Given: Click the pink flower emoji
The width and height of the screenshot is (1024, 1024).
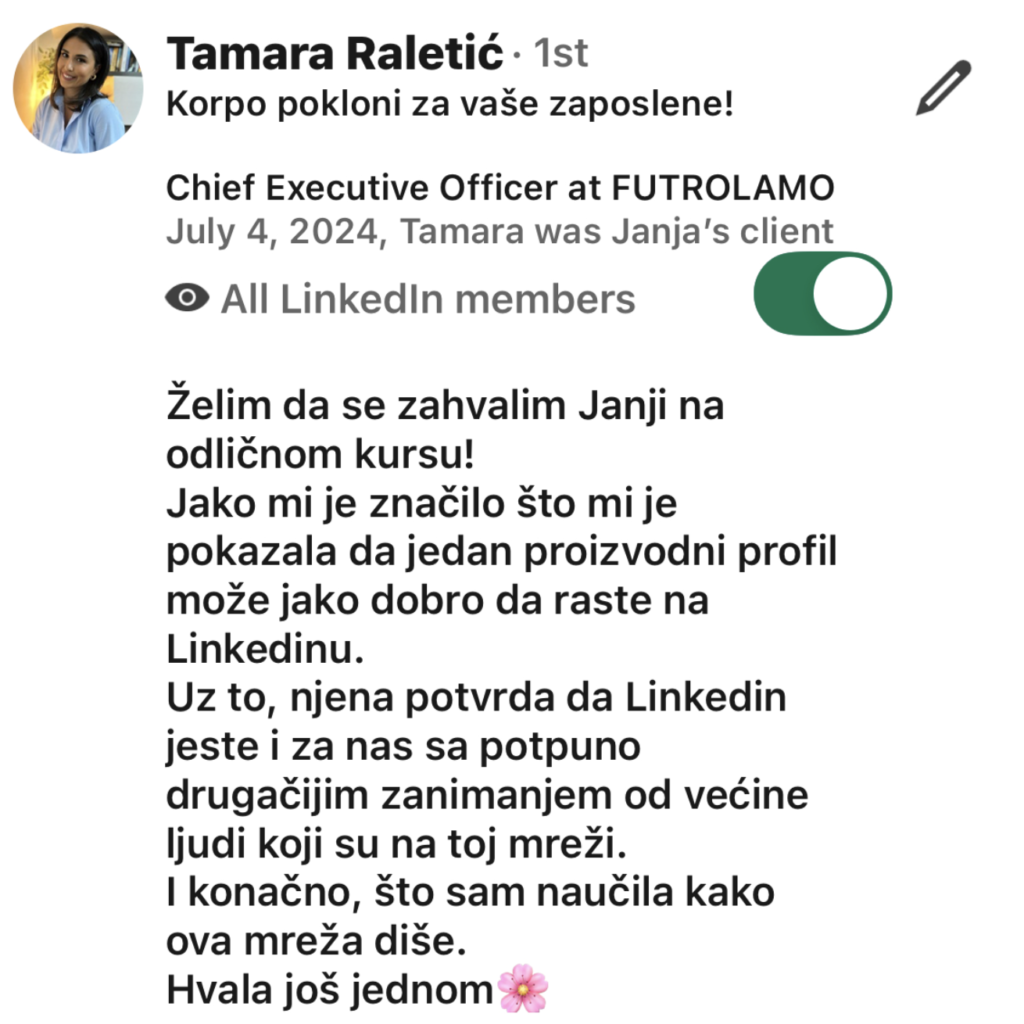Looking at the screenshot, I should tap(522, 987).
